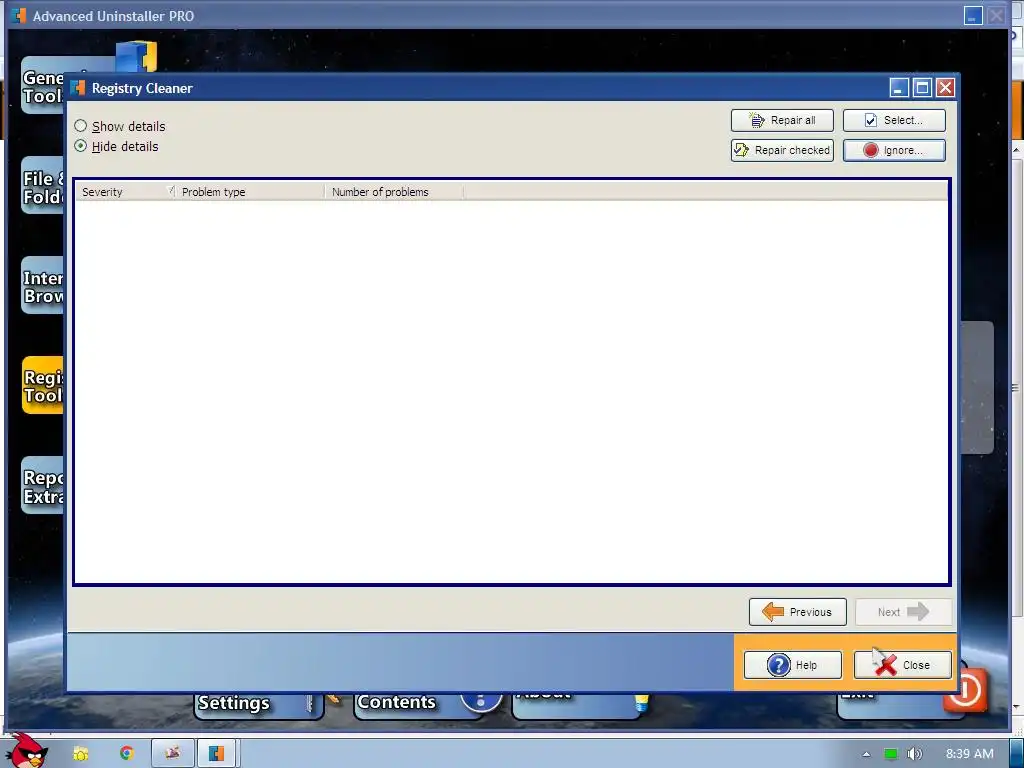Minimize the Advanced Uninstaller PRO window
Image resolution: width=1024 pixels, height=768 pixels.
tap(973, 16)
